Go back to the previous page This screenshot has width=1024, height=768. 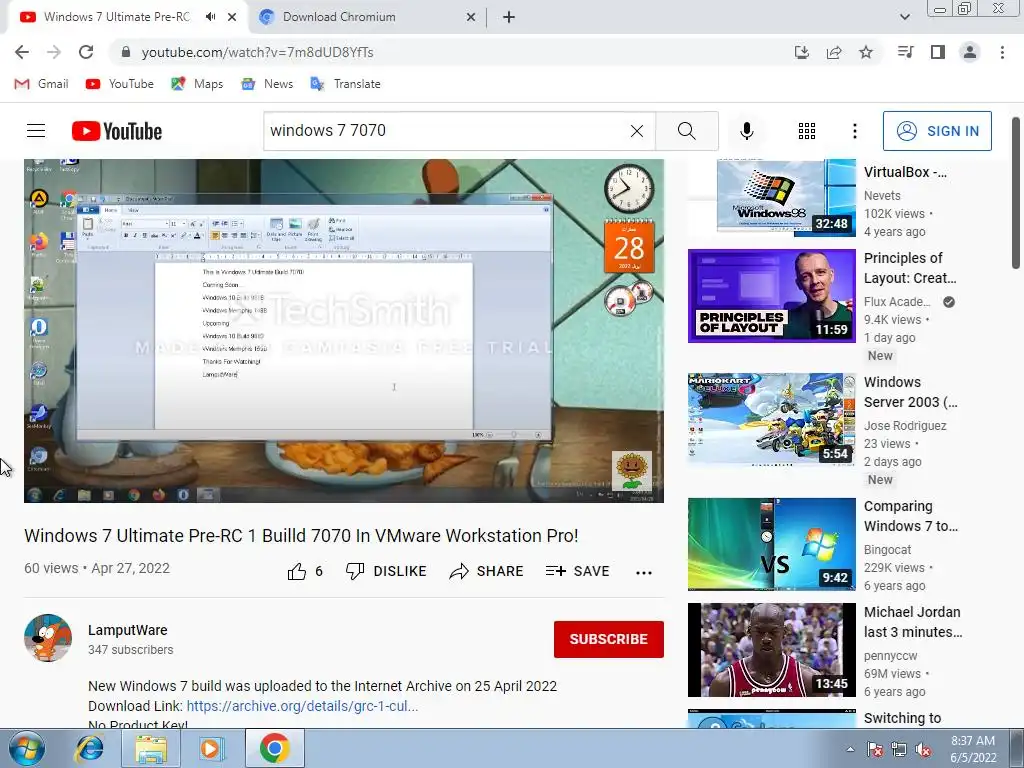coord(22,52)
